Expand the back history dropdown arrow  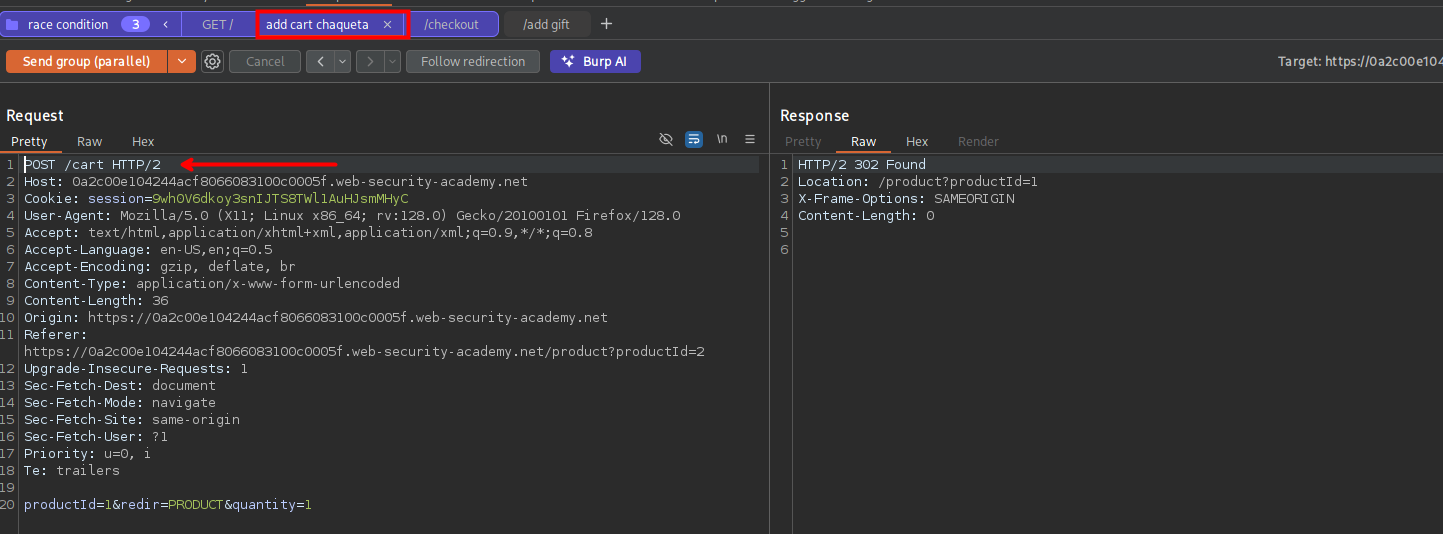coord(343,62)
